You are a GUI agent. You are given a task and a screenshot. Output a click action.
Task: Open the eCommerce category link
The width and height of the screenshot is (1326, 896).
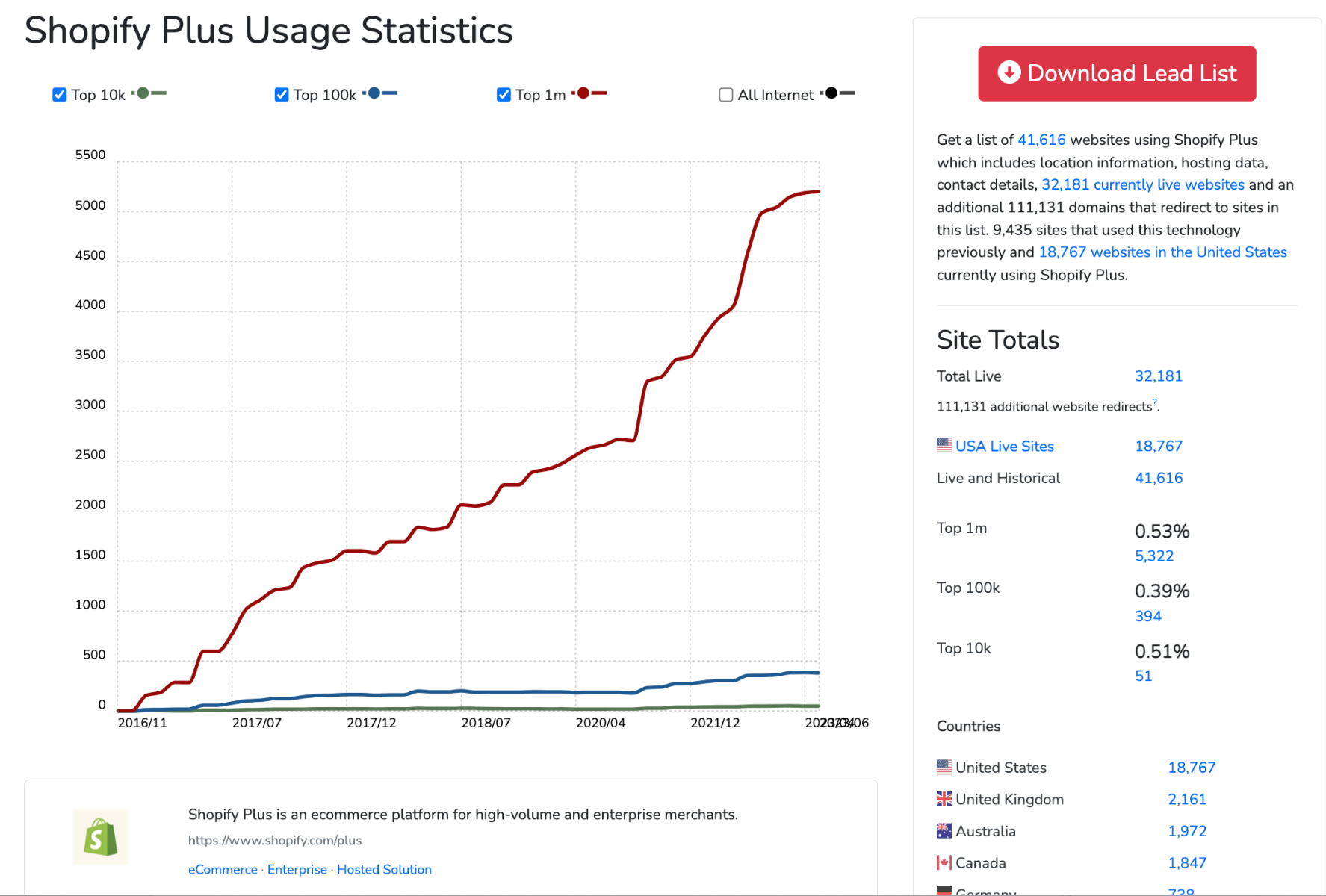click(x=223, y=870)
